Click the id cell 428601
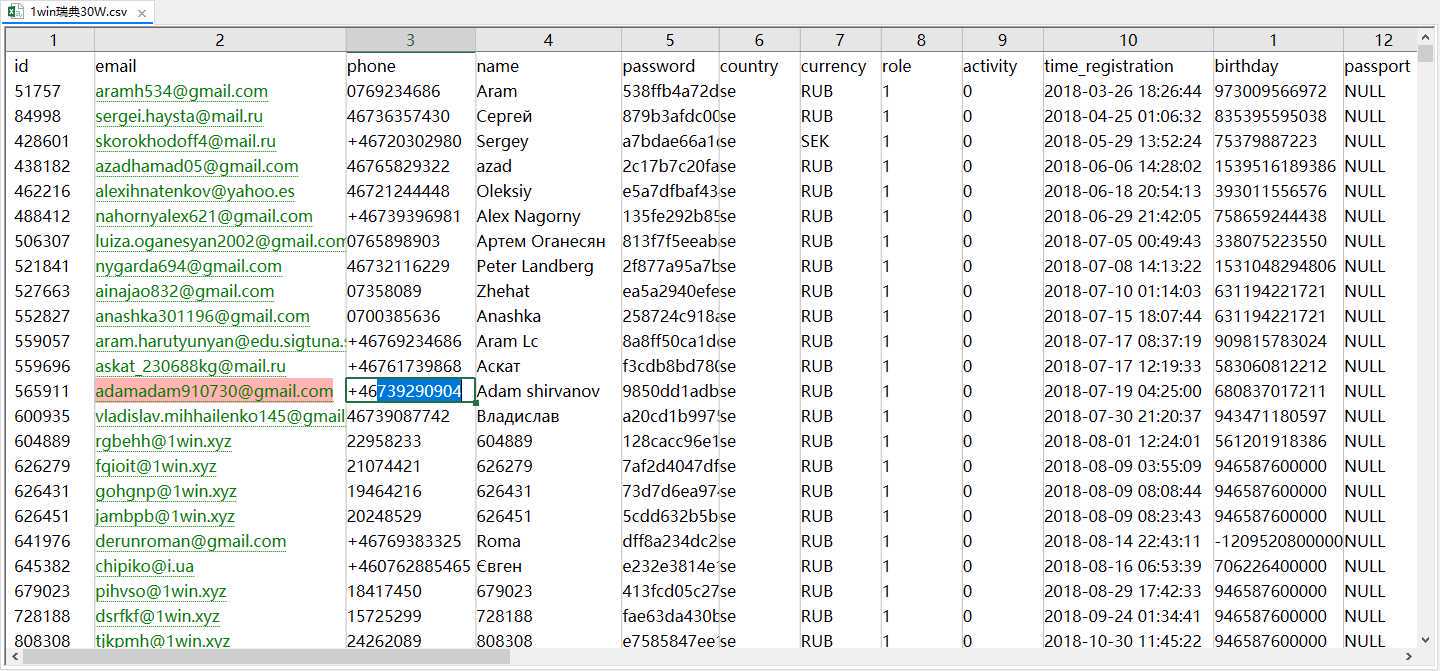The height and width of the screenshot is (671, 1440). pos(52,141)
